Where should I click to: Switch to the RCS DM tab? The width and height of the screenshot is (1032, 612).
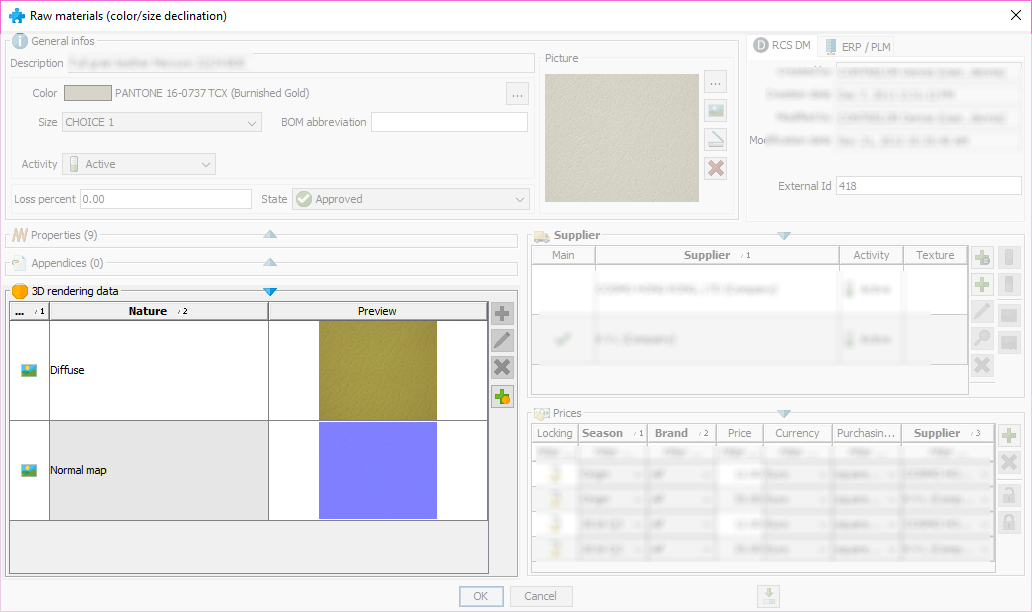[x=783, y=45]
